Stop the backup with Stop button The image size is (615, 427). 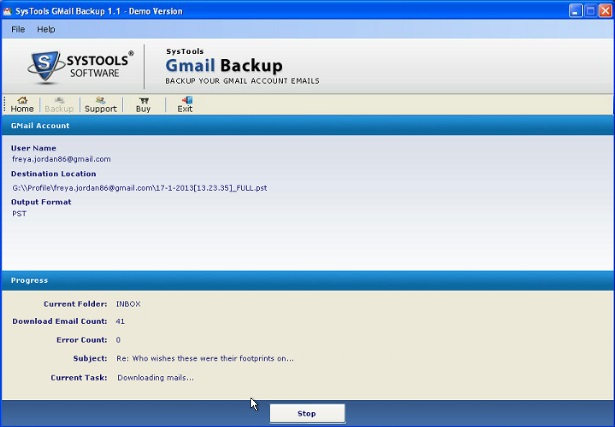pyautogui.click(x=307, y=413)
